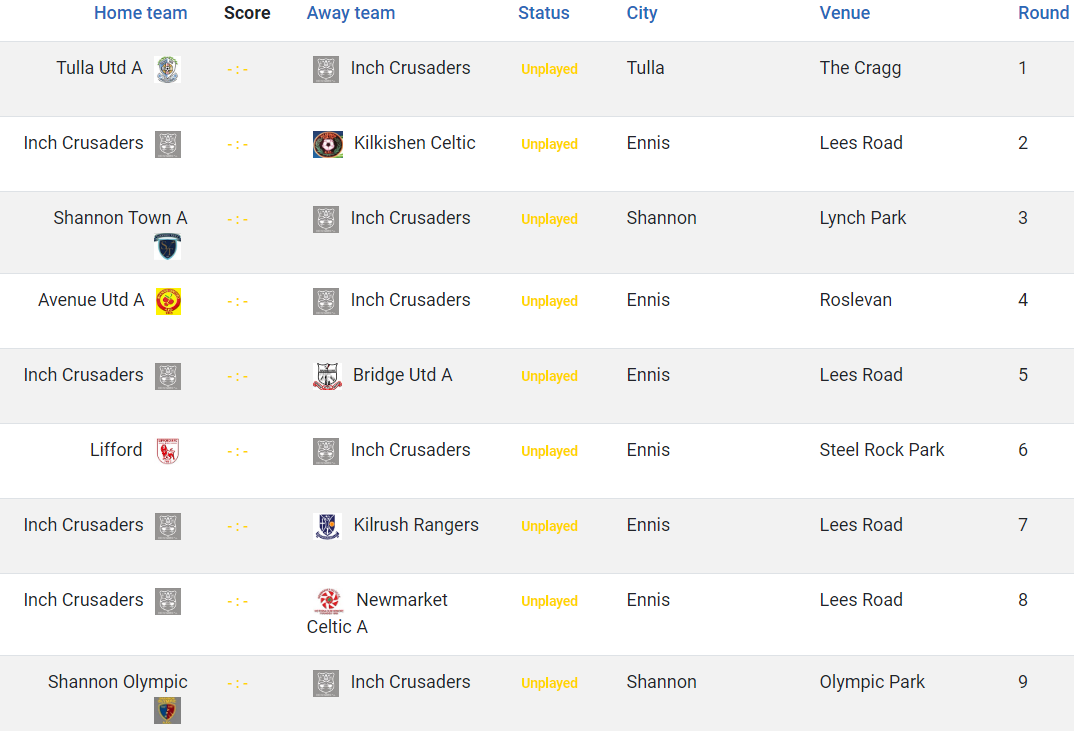
Task: Sort fixtures by Round header
Action: (1043, 13)
